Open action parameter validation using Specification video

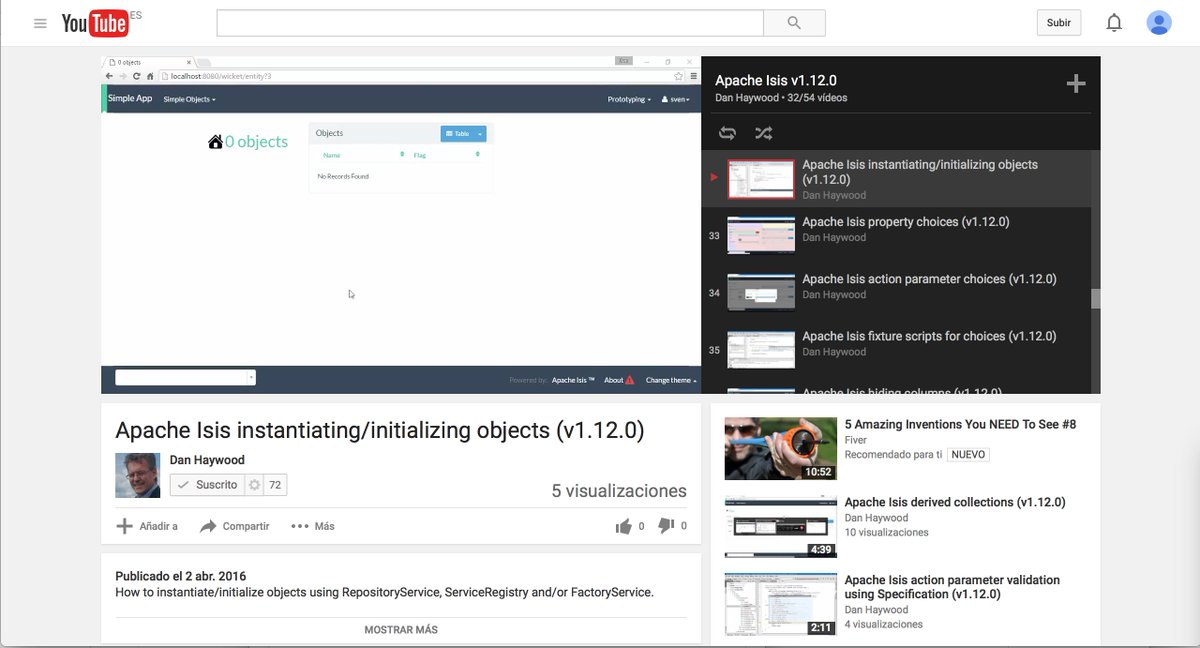(952, 587)
